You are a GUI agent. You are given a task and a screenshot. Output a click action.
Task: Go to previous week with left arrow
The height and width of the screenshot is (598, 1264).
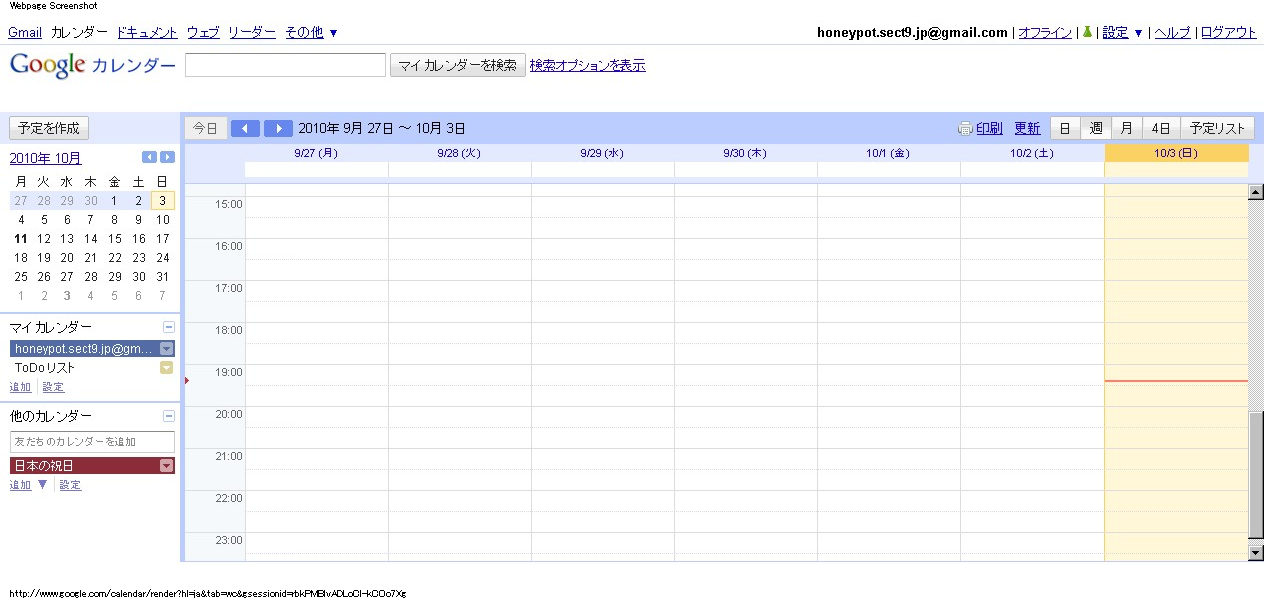[x=245, y=128]
